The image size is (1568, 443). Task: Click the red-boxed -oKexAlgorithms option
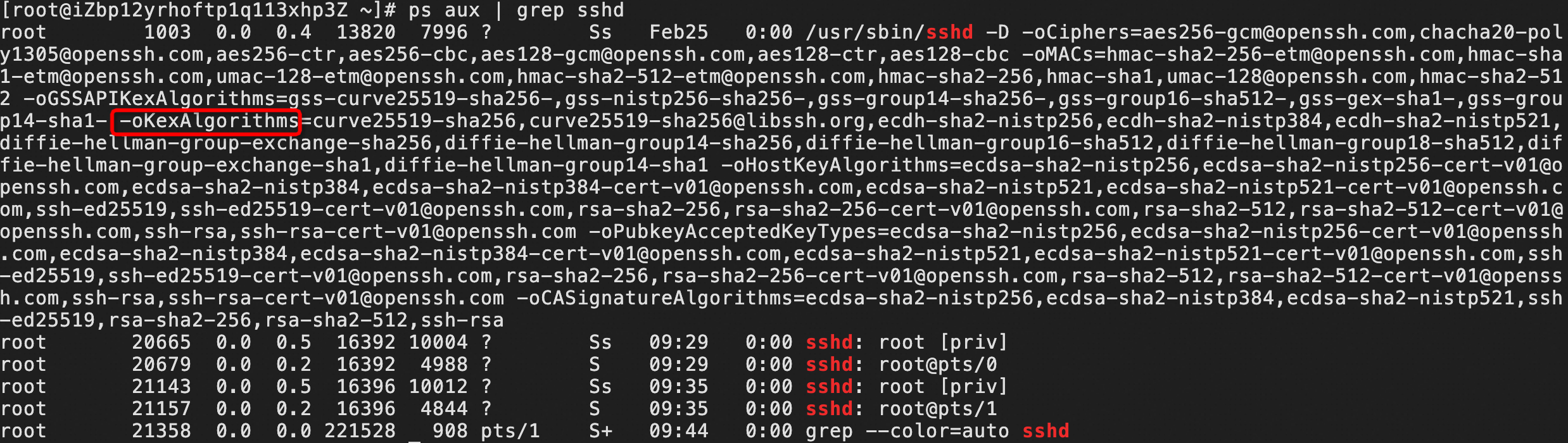tap(205, 121)
